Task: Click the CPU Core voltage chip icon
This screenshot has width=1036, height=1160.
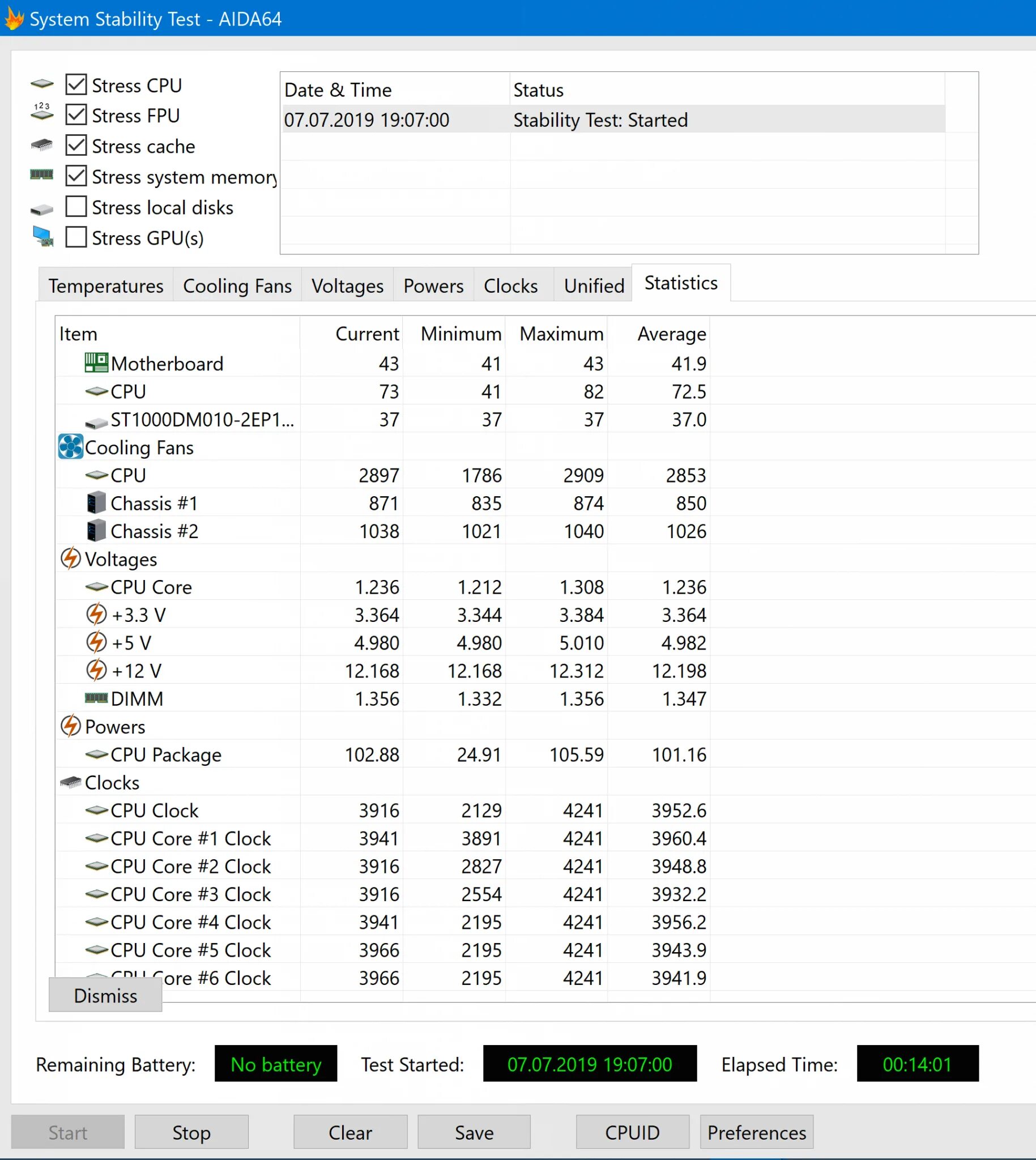Action: [96, 586]
